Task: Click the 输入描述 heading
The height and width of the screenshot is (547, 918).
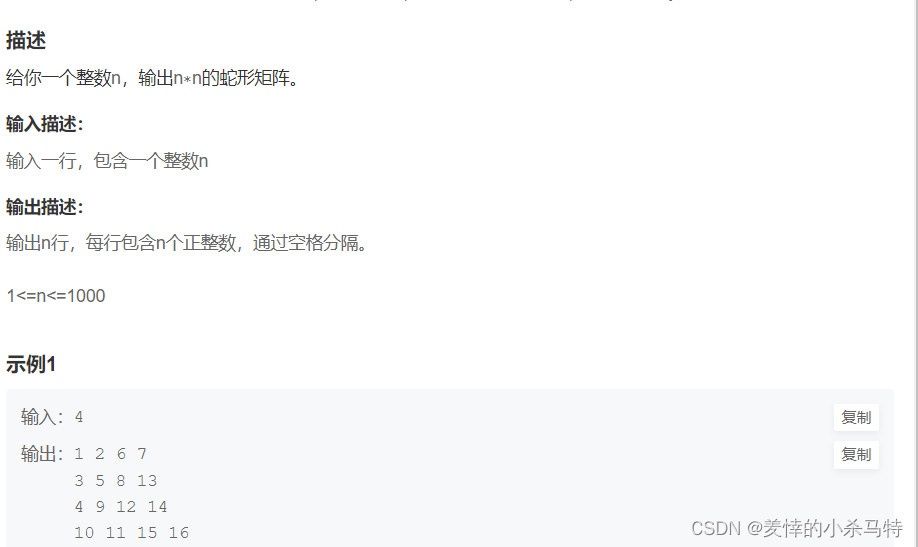Action: [45, 124]
